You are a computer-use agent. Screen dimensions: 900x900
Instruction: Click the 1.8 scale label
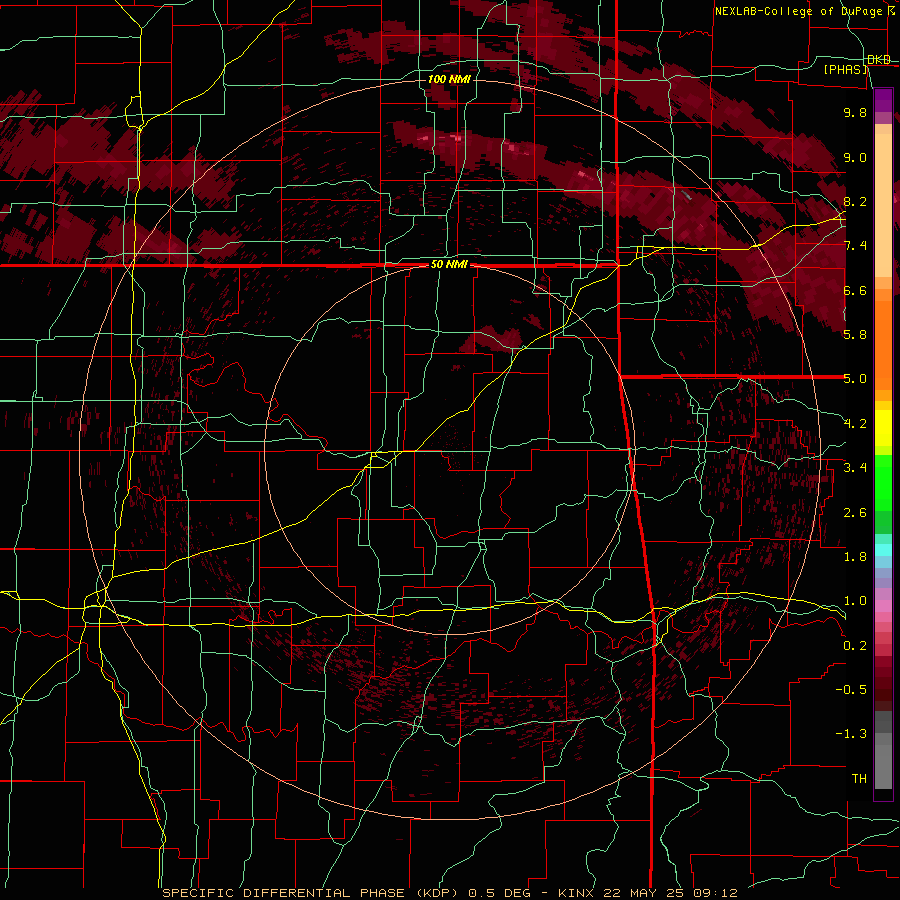[855, 557]
